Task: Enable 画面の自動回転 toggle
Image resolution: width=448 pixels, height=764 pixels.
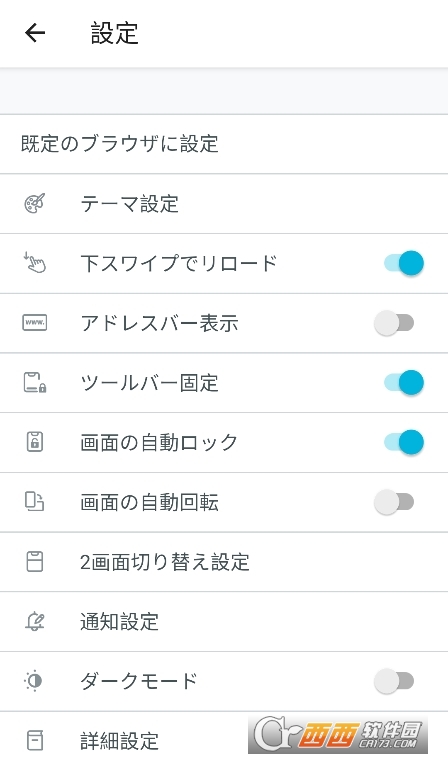Action: (394, 502)
